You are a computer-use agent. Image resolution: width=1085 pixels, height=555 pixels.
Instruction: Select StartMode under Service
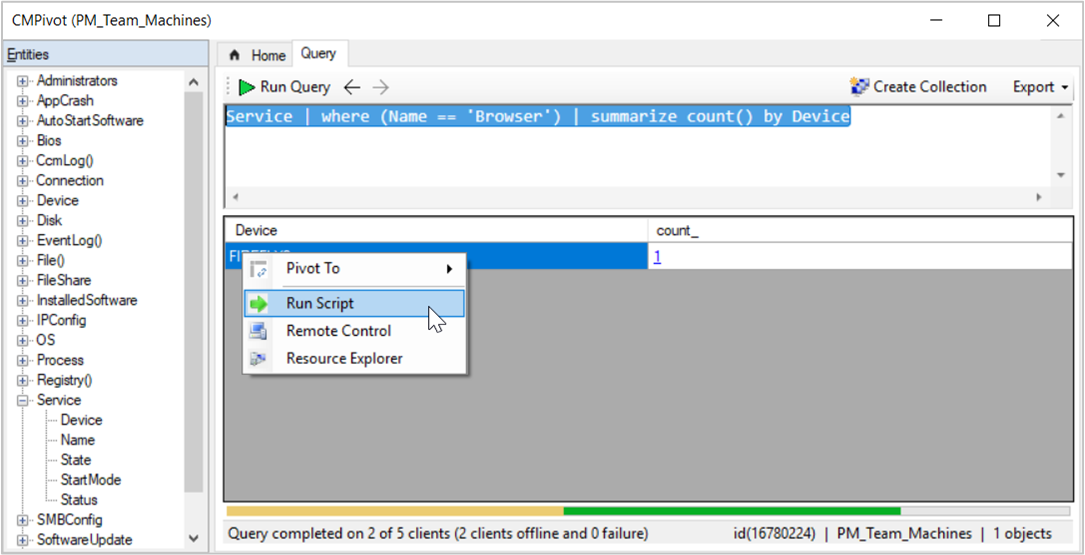(91, 480)
